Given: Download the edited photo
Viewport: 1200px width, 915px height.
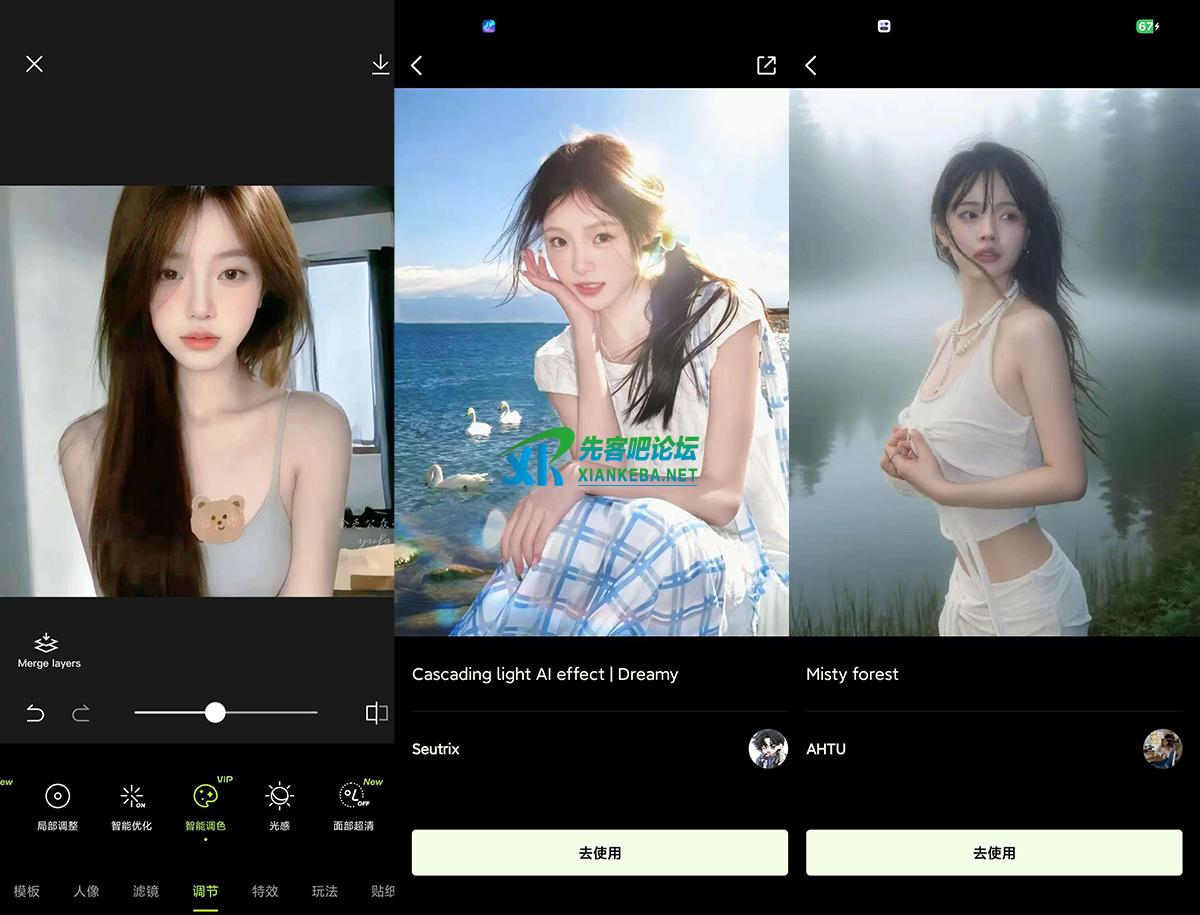Looking at the screenshot, I should (x=380, y=65).
